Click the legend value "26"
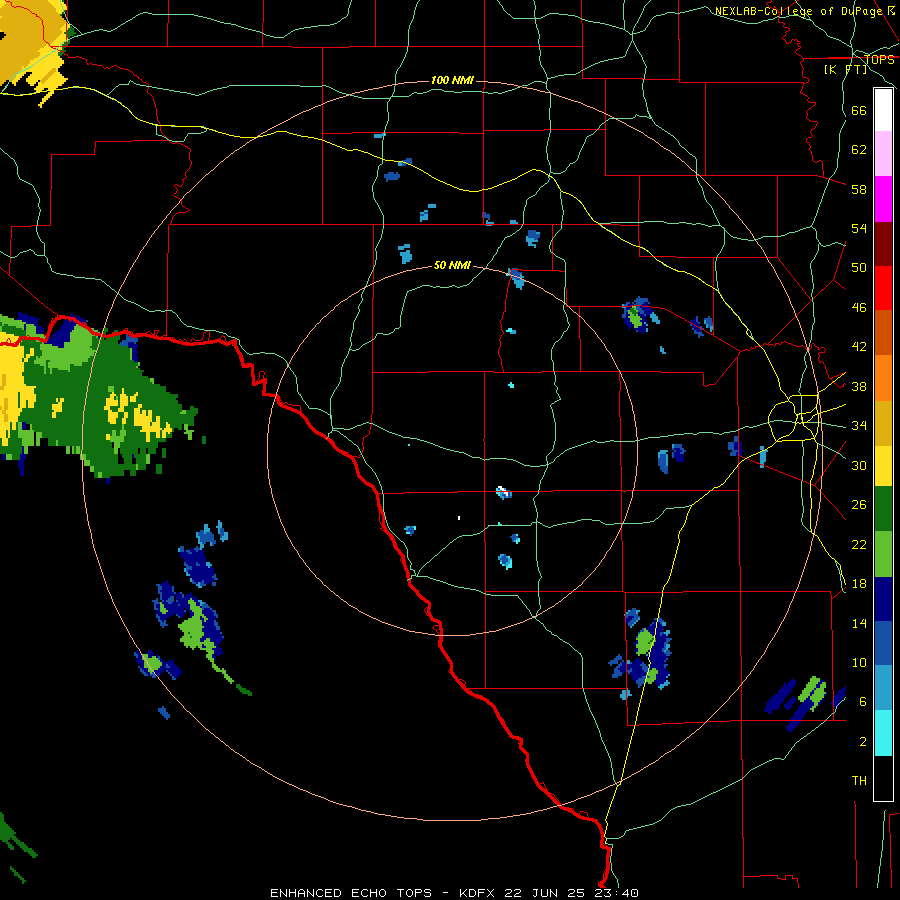The image size is (900, 900). tap(859, 505)
